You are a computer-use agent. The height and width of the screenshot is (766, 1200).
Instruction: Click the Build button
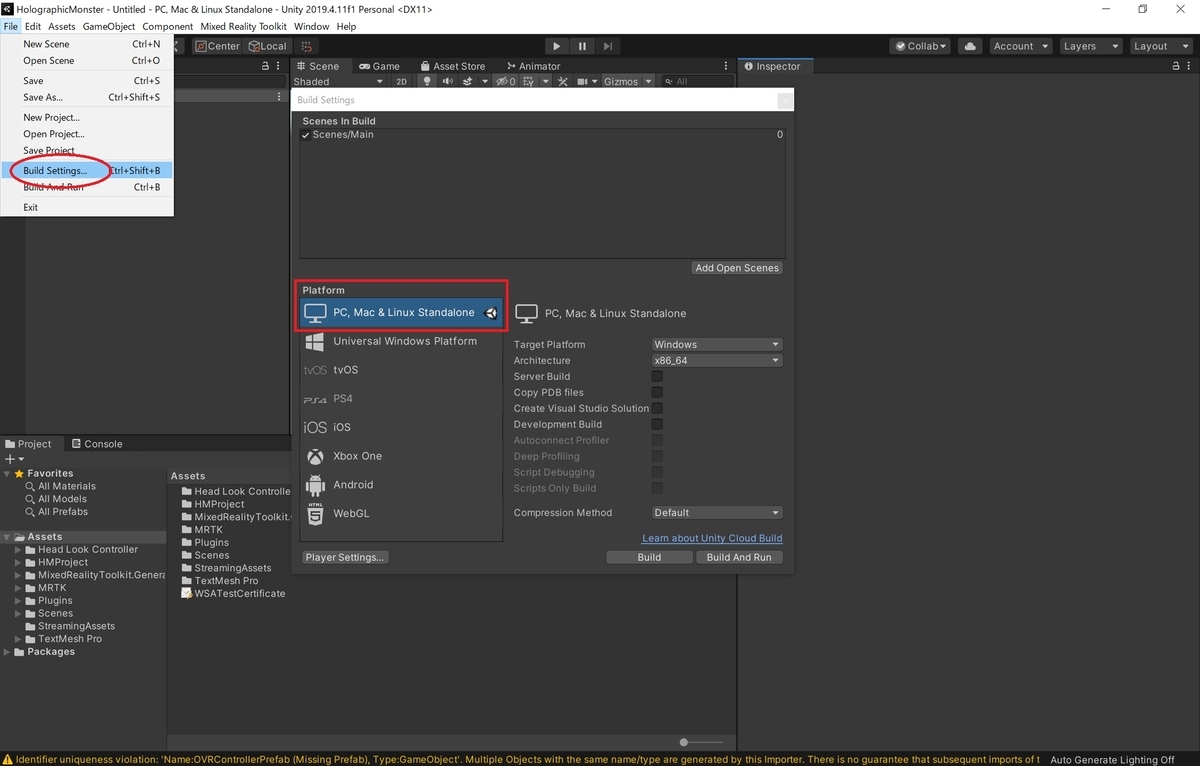tap(649, 557)
